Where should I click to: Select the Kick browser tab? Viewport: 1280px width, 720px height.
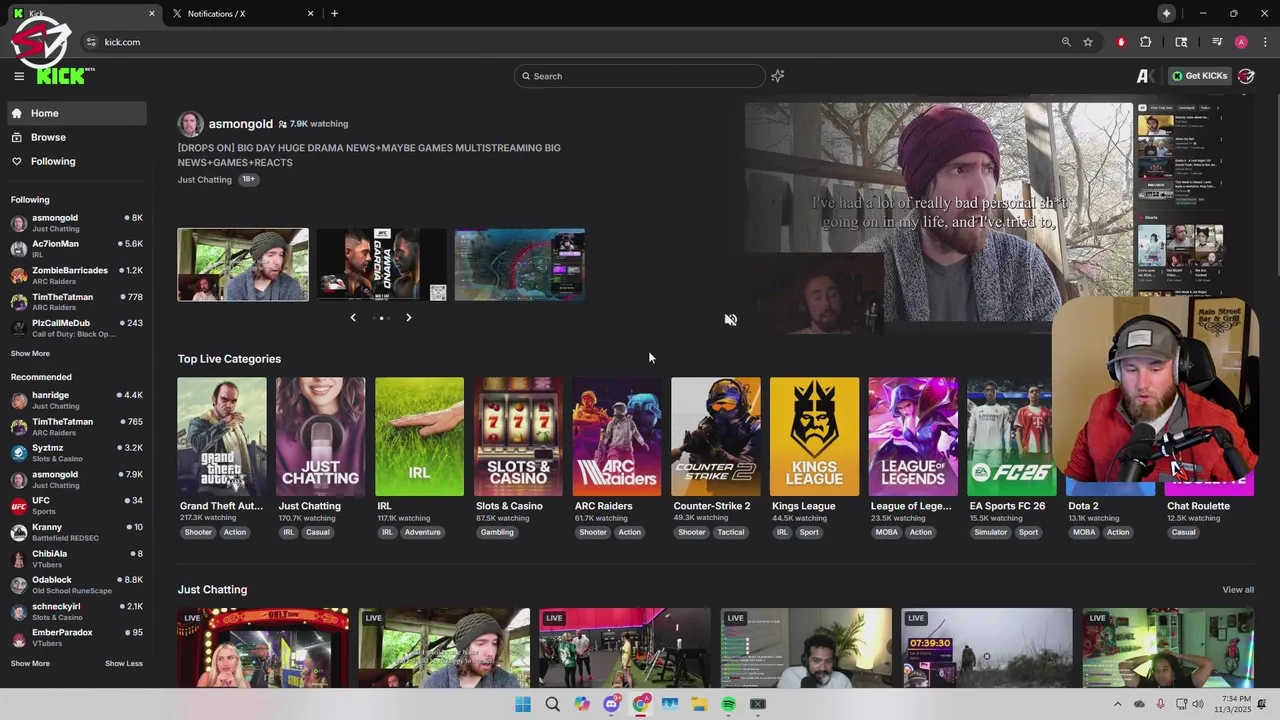pos(82,13)
